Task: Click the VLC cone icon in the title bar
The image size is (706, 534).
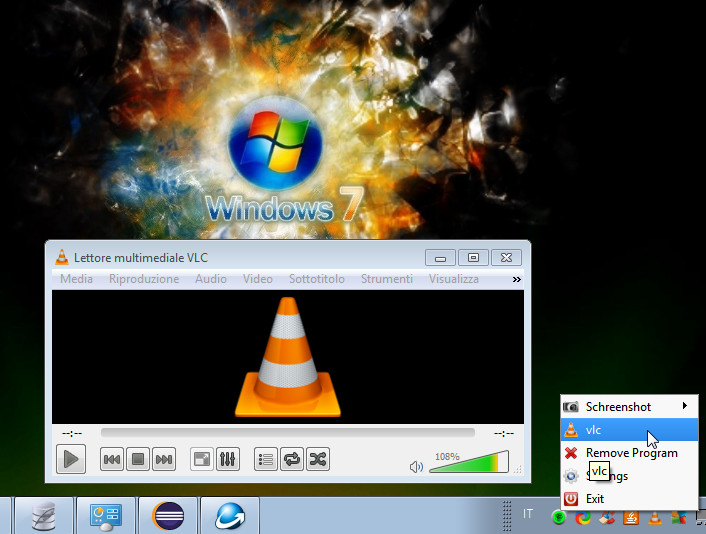Action: tap(62, 257)
